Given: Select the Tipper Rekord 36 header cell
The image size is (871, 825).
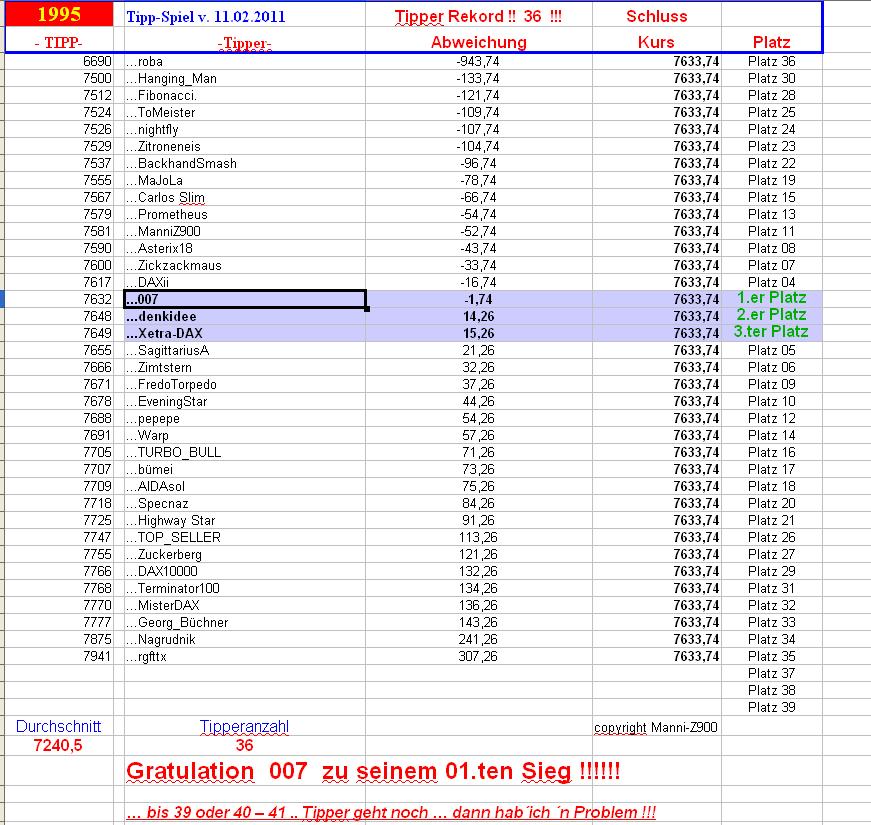Looking at the screenshot, I should (x=478, y=16).
